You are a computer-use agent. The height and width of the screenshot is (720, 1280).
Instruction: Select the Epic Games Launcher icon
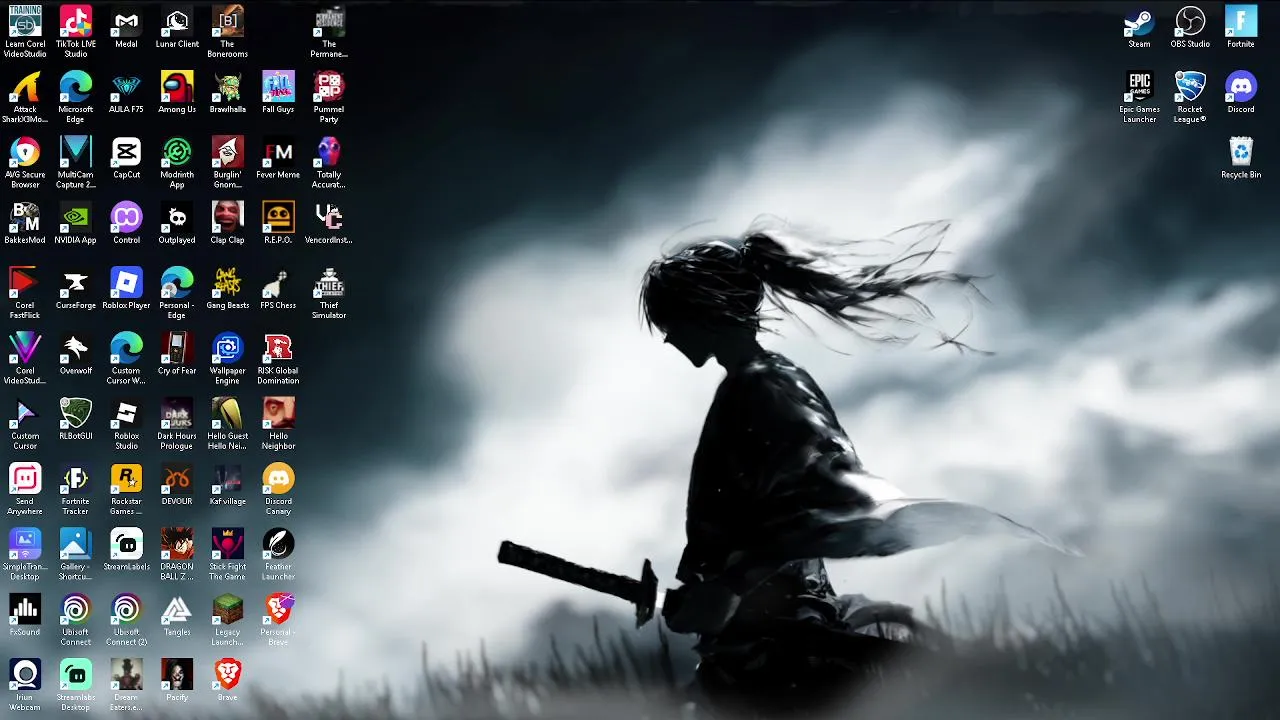click(x=1139, y=97)
